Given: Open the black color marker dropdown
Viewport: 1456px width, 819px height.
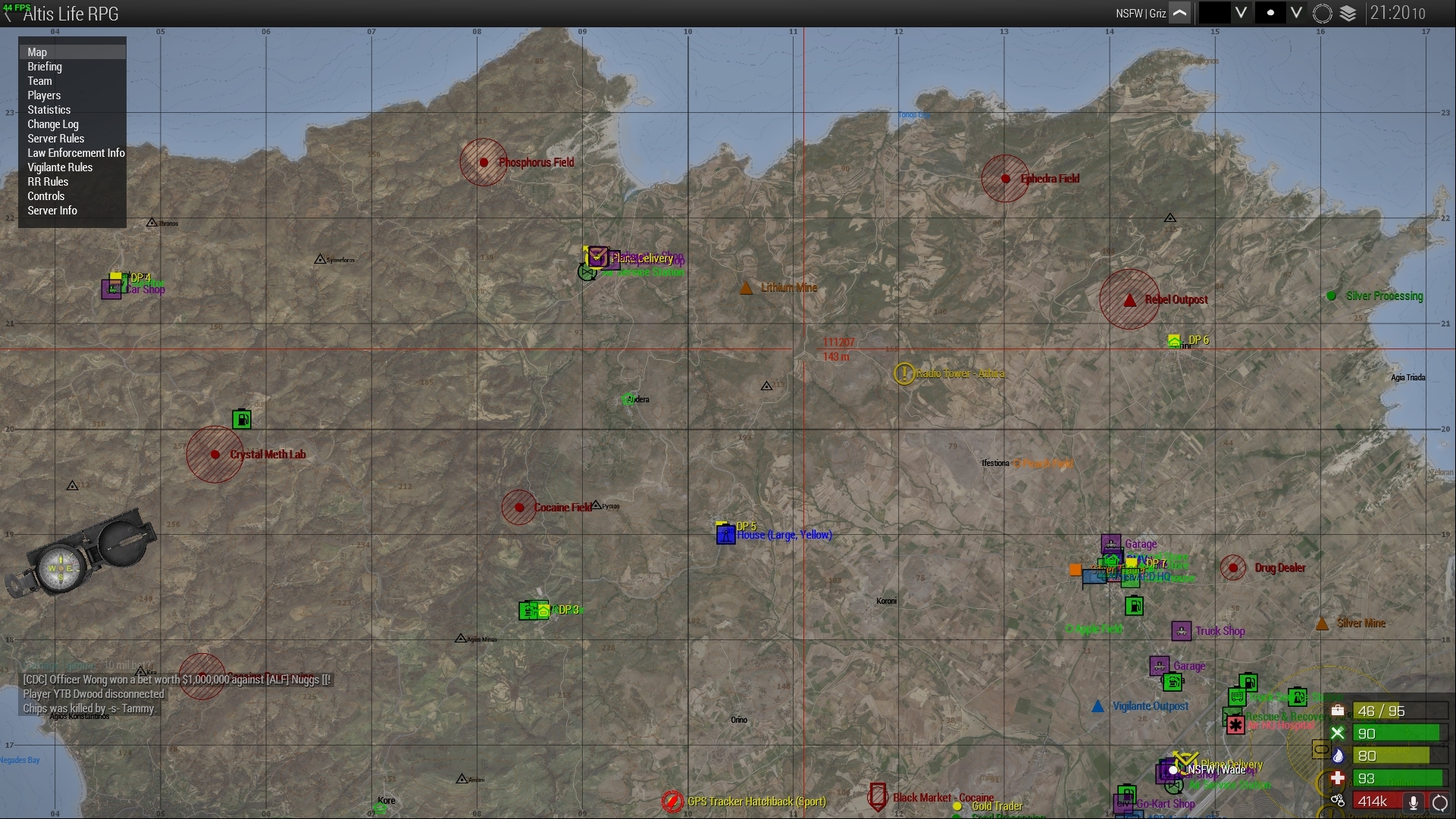Looking at the screenshot, I should pos(1241,13).
